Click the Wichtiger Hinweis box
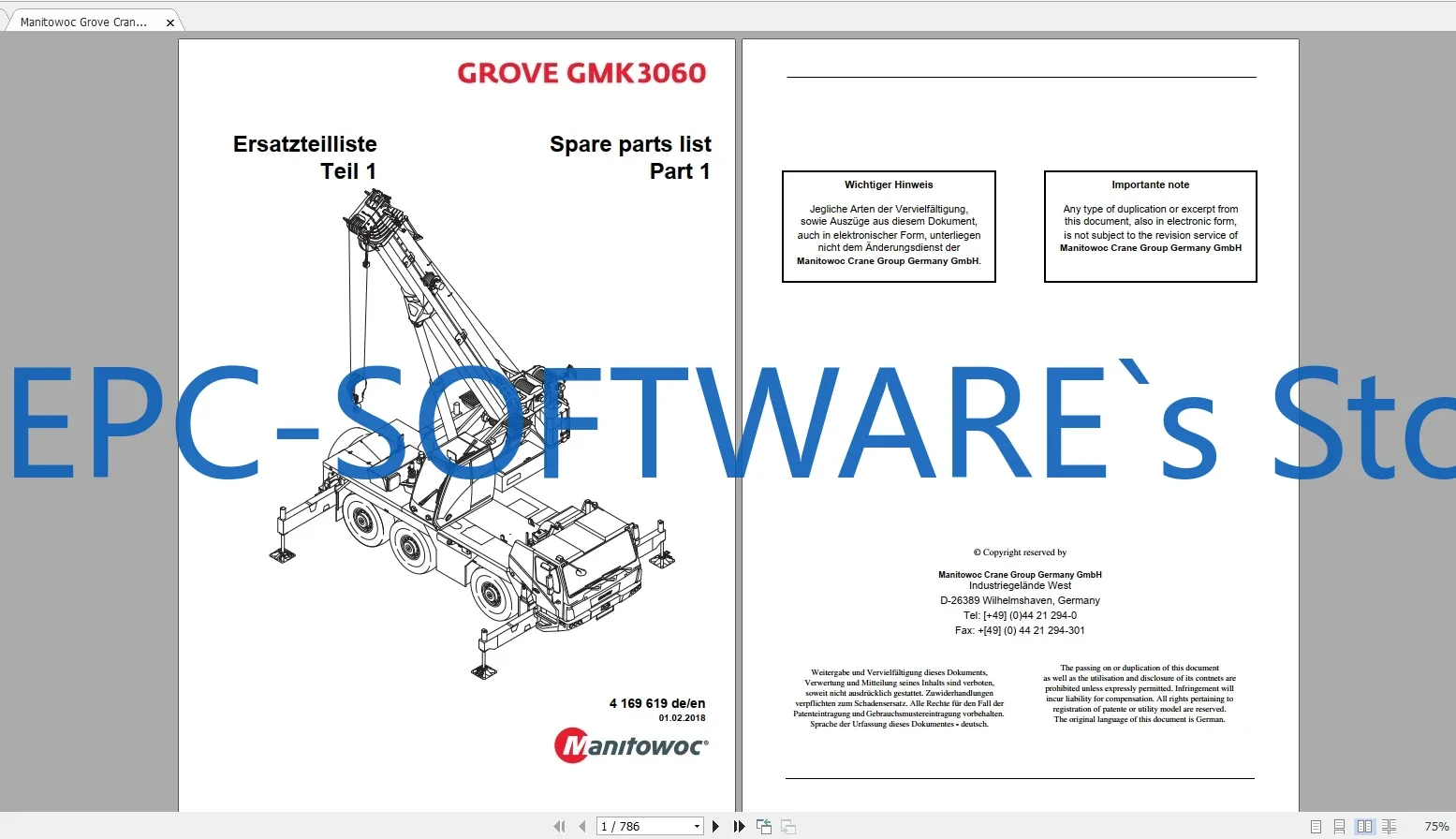This screenshot has width=1456, height=839. [x=888, y=226]
